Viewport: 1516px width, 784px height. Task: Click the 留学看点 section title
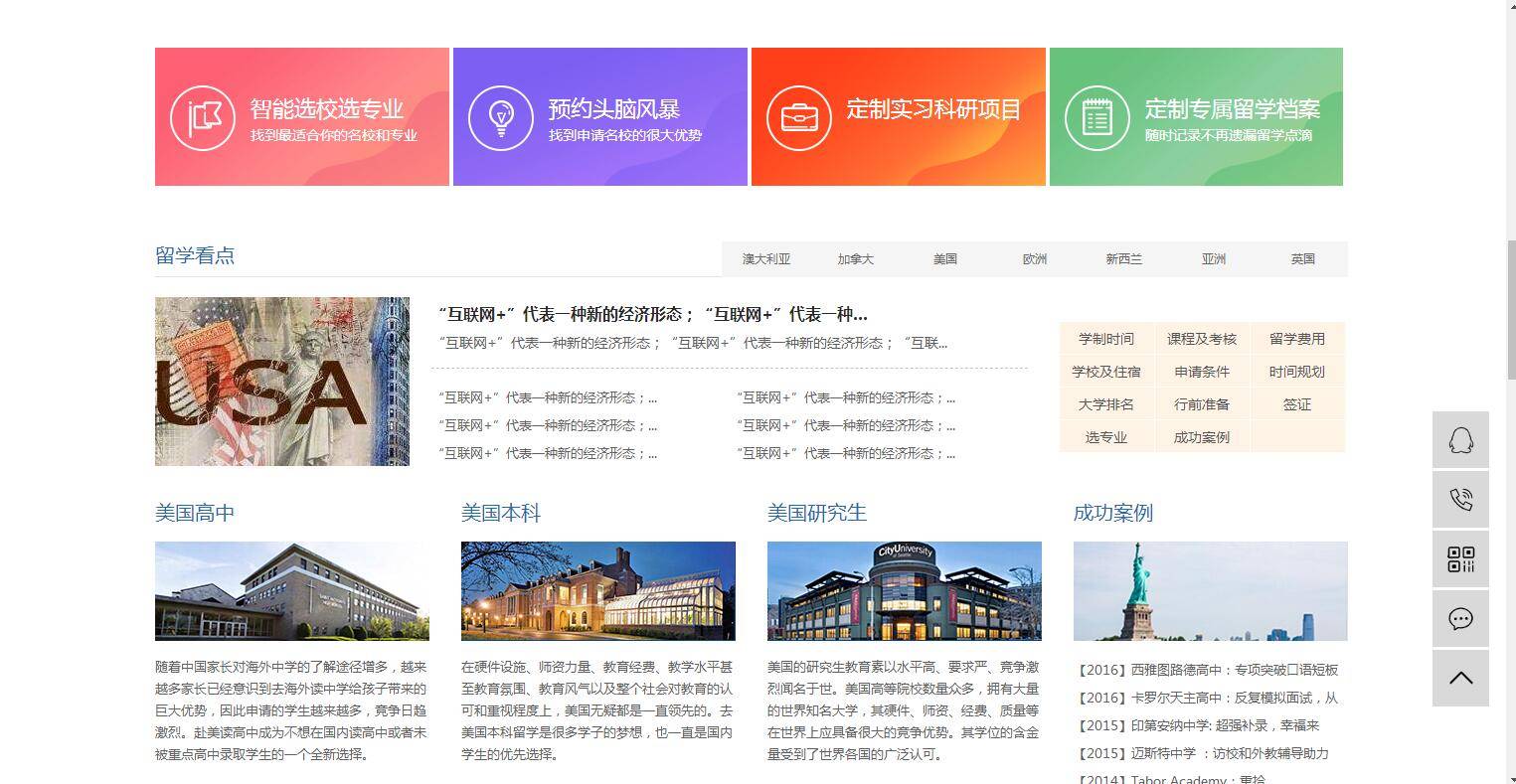pos(195,255)
